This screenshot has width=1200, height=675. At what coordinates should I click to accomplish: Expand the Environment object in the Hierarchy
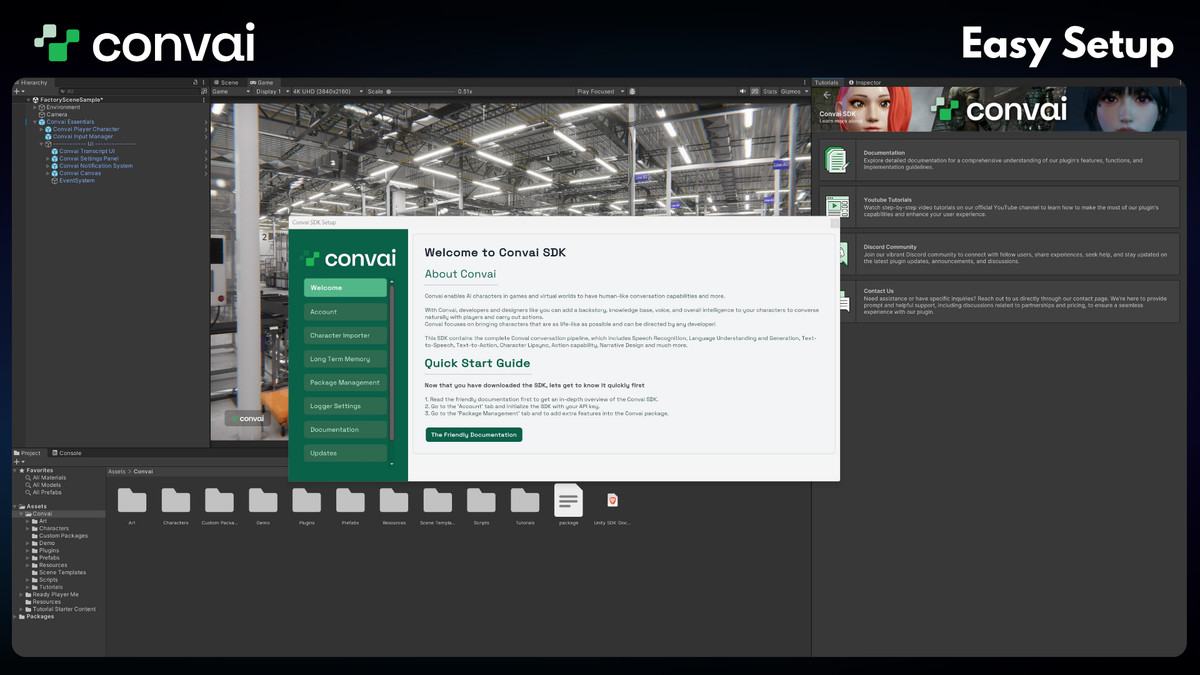tap(35, 107)
